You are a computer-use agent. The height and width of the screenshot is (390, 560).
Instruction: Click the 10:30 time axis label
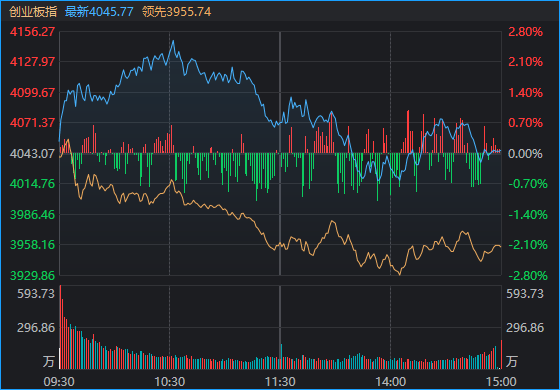point(170,382)
